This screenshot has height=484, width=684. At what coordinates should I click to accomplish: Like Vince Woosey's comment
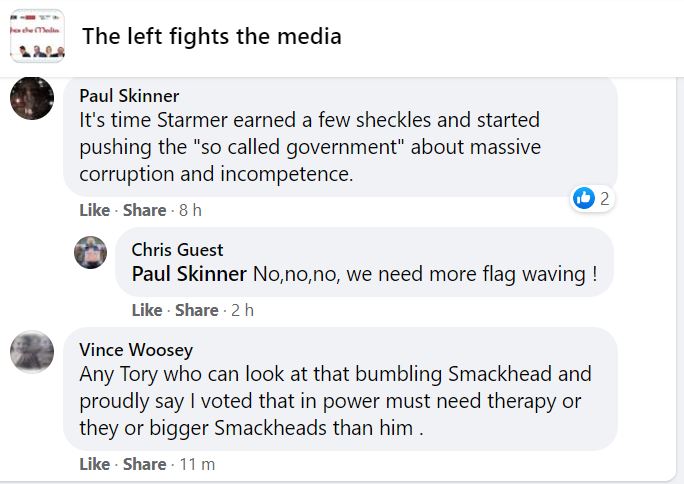[94, 464]
